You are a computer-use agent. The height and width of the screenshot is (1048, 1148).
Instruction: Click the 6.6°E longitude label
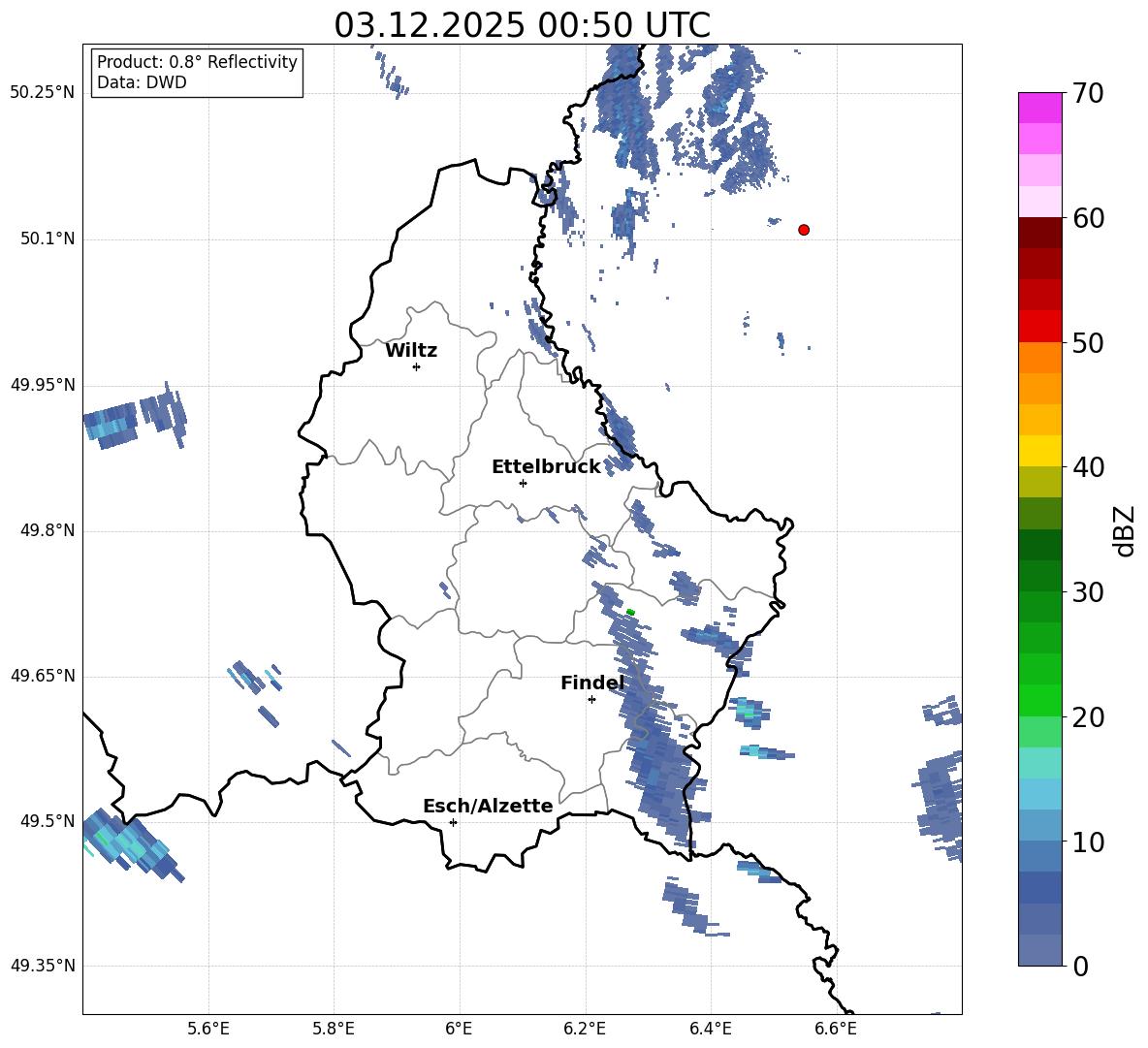coord(836,1029)
